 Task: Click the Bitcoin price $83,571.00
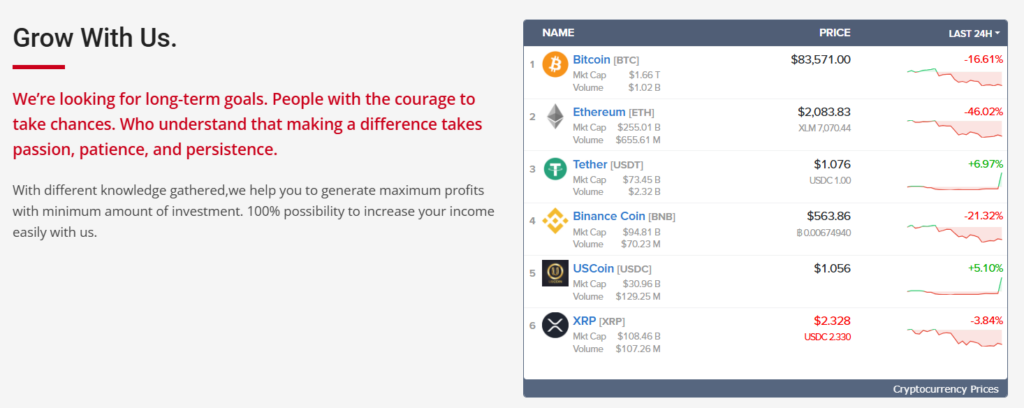click(x=820, y=60)
